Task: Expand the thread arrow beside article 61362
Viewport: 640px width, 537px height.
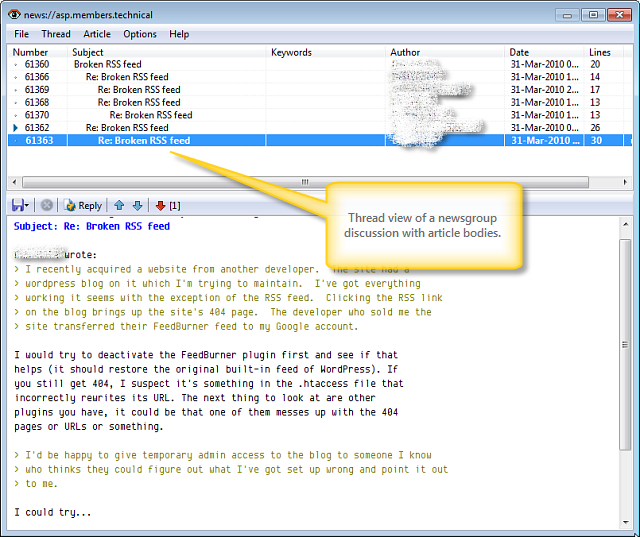Action: pos(16,128)
